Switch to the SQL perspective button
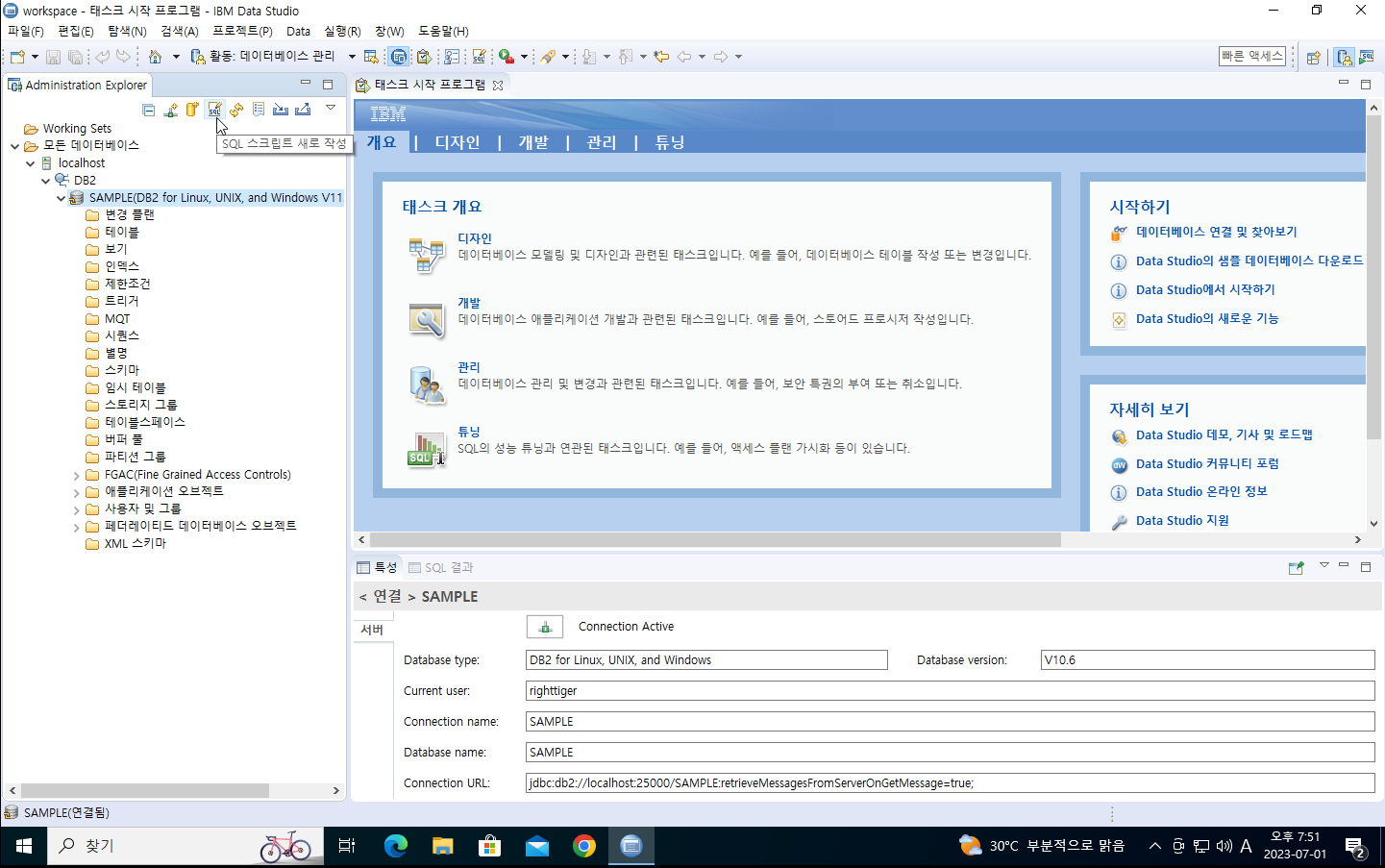Viewport: 1385px width, 868px height. tap(1366, 57)
